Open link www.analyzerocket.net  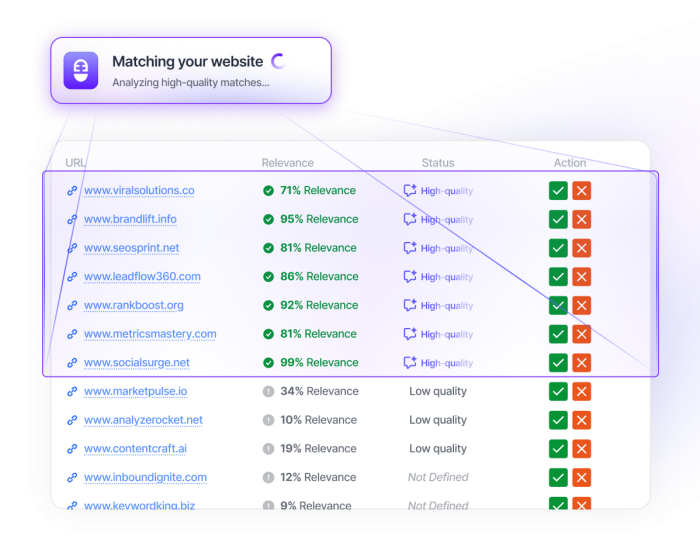(x=143, y=420)
